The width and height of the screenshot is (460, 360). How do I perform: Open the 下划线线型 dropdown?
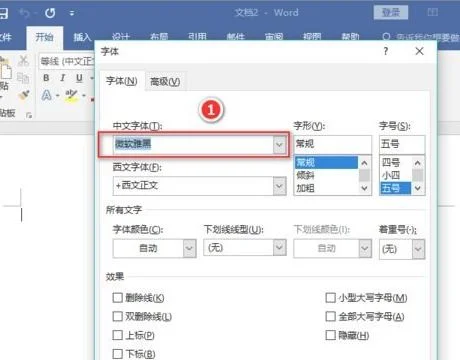279,248
